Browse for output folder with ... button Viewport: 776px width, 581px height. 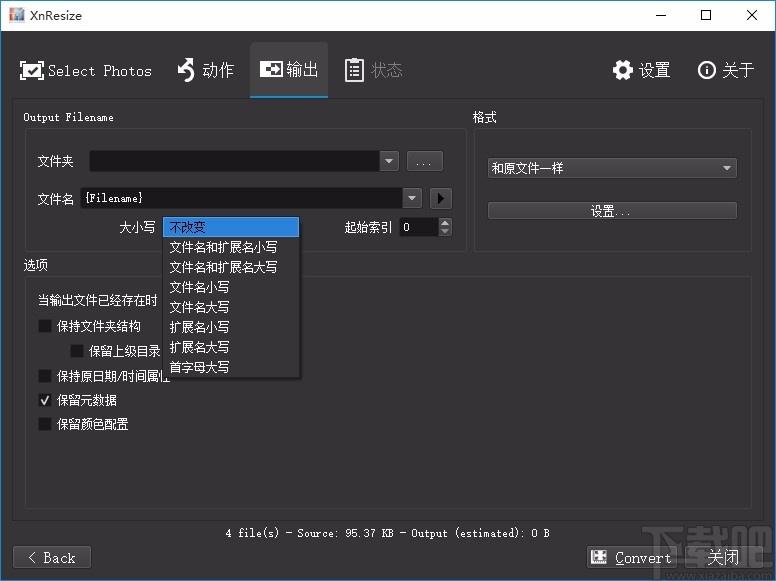coord(425,161)
